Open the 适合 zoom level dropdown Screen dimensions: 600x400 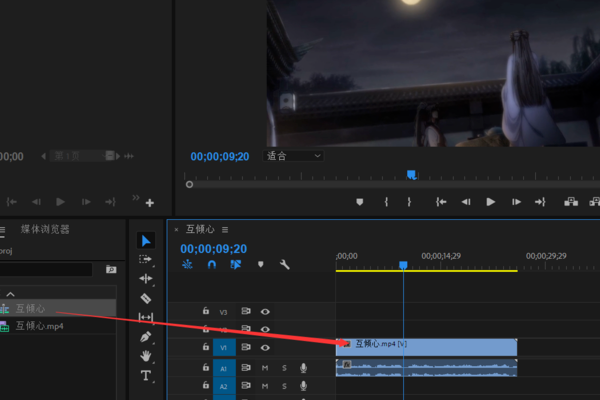coord(292,156)
